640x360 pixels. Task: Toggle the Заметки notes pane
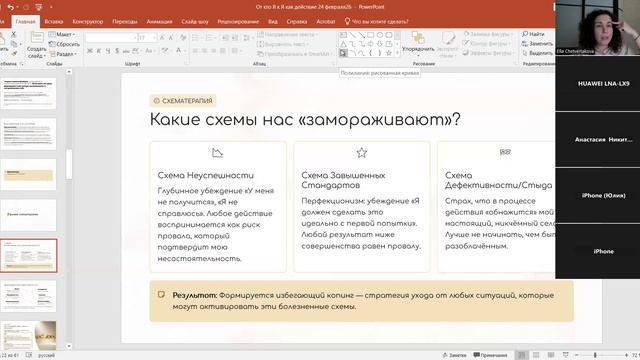454,355
